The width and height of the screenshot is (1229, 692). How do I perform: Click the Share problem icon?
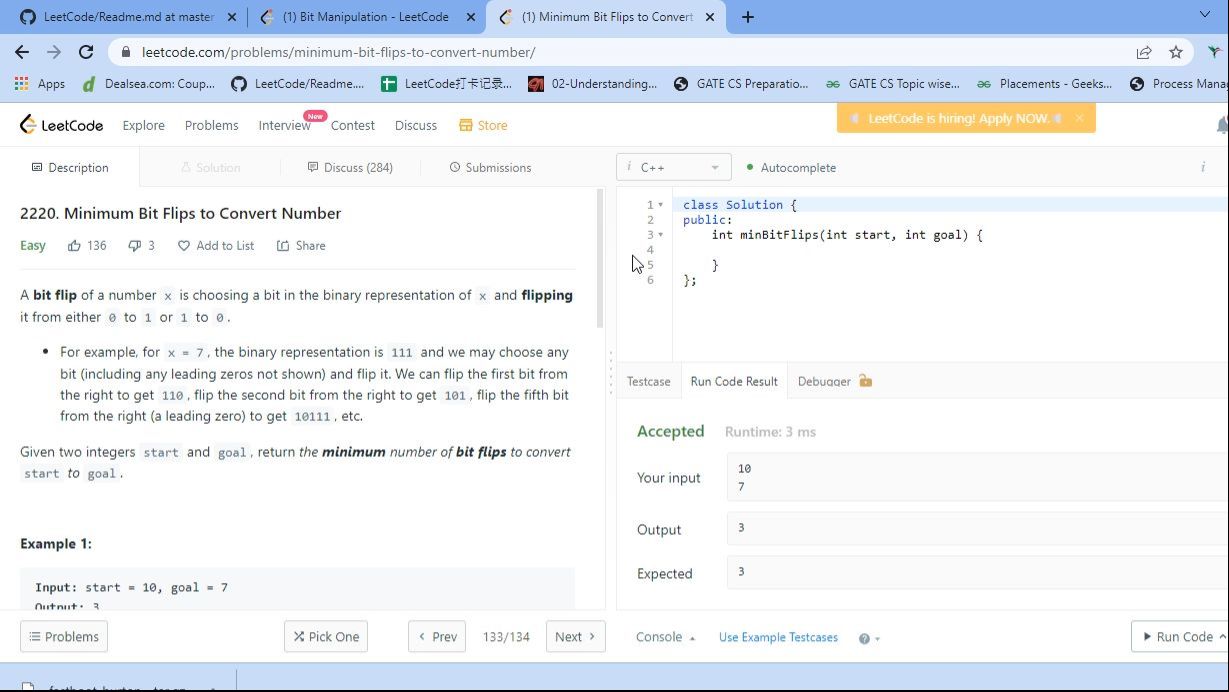pyautogui.click(x=283, y=246)
